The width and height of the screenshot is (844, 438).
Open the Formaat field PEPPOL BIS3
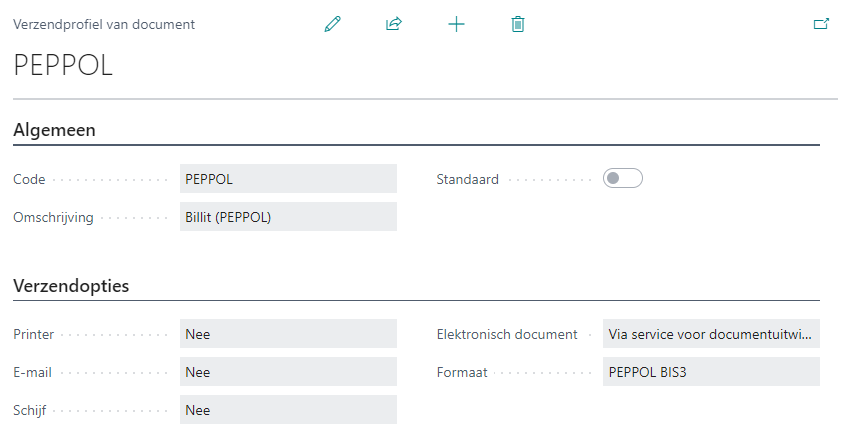click(711, 372)
